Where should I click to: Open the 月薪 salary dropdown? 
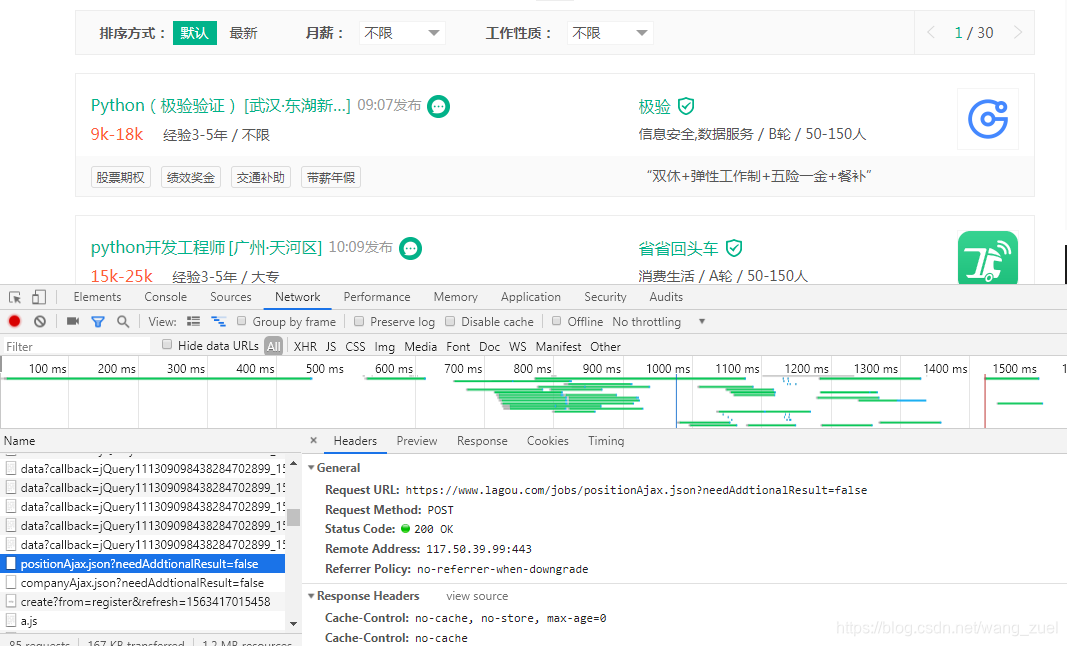click(402, 33)
